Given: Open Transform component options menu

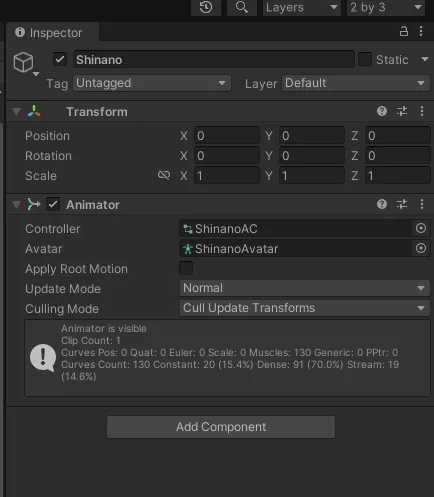Looking at the screenshot, I should (x=422, y=111).
